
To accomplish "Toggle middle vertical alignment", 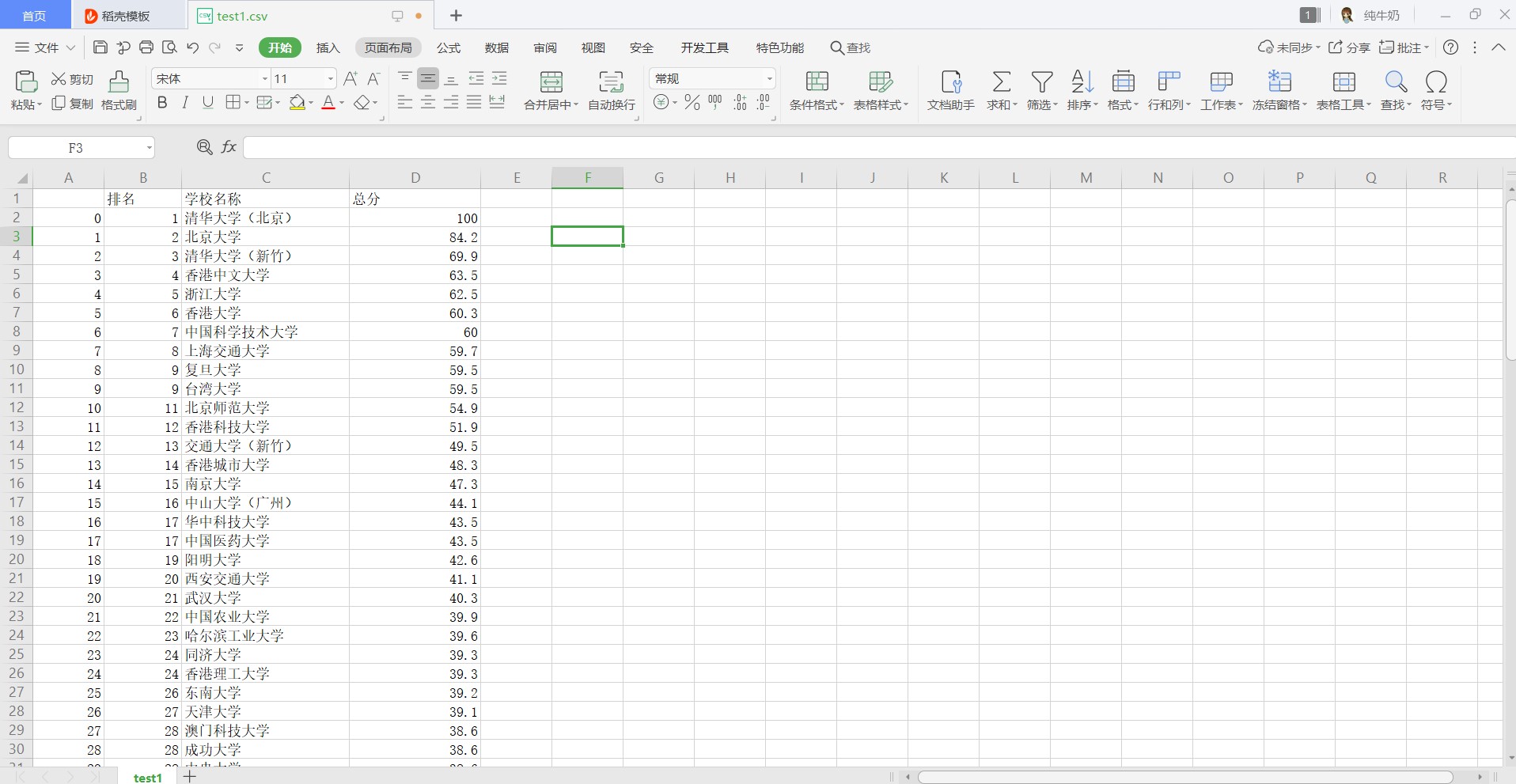I will click(428, 78).
